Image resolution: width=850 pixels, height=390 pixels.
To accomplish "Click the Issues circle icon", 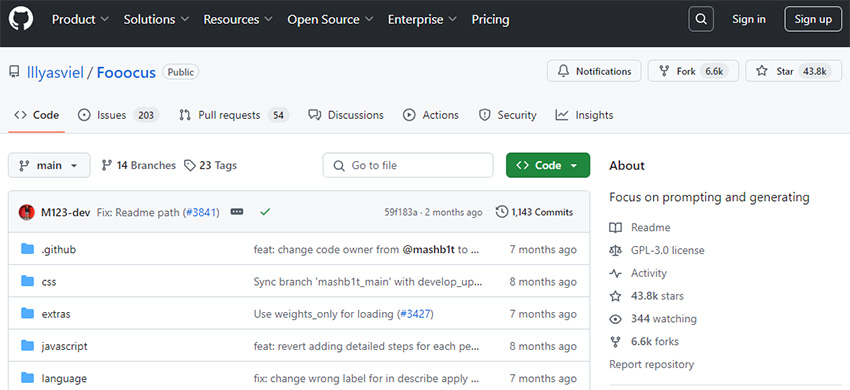I will point(84,115).
